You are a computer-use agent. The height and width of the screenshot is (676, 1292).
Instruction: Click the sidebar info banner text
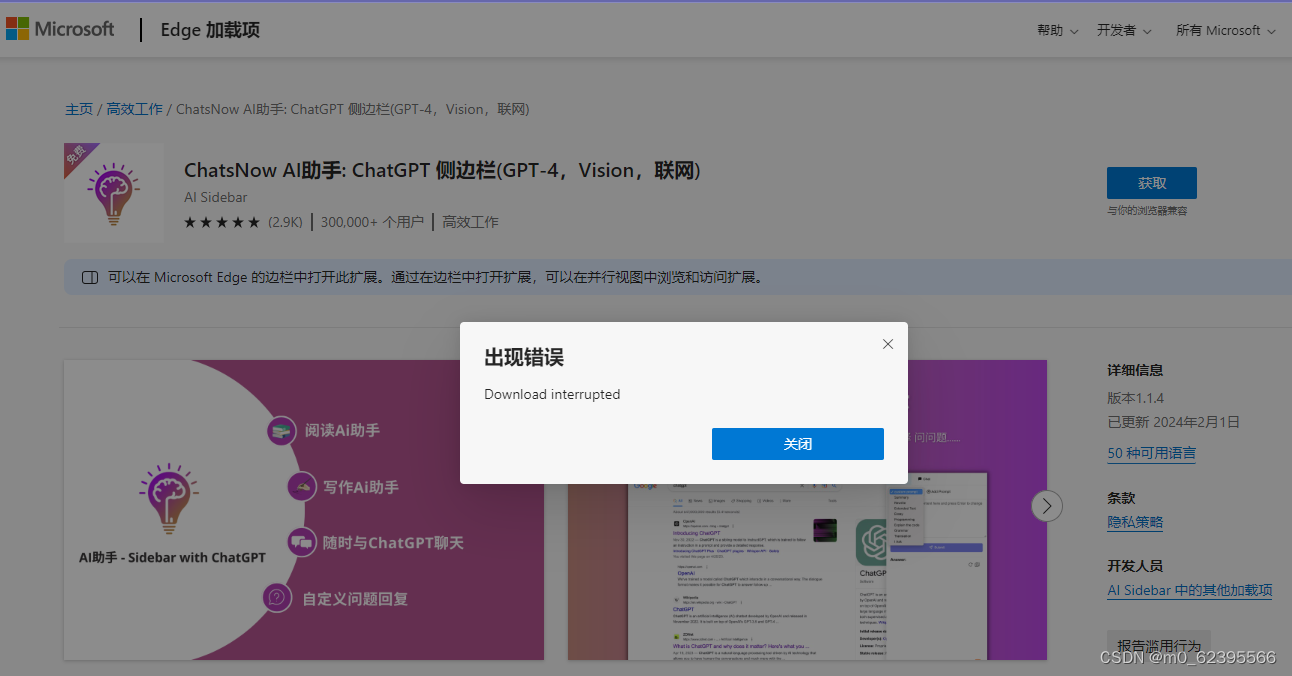pos(435,277)
